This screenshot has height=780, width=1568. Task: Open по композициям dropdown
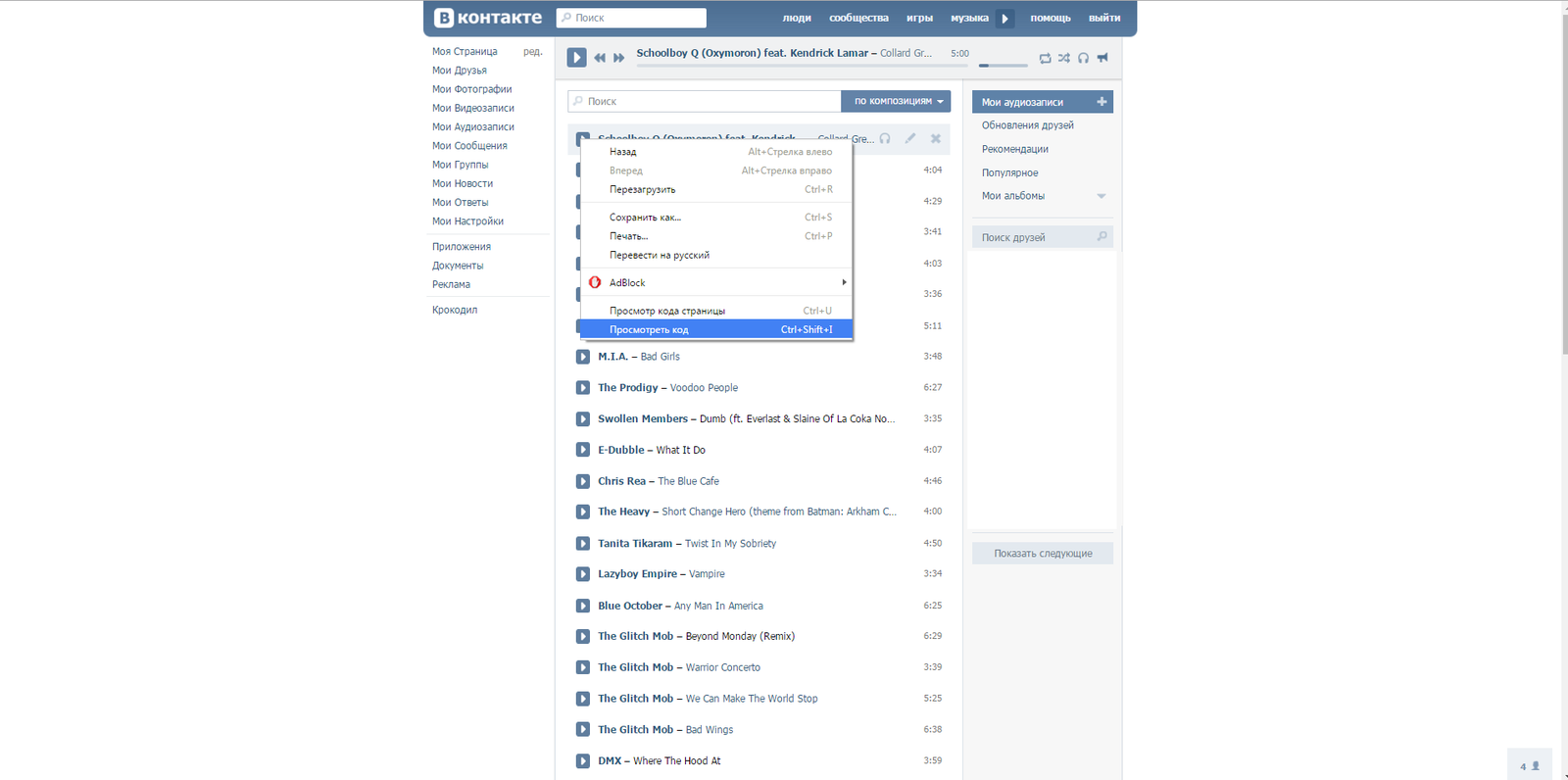click(896, 101)
